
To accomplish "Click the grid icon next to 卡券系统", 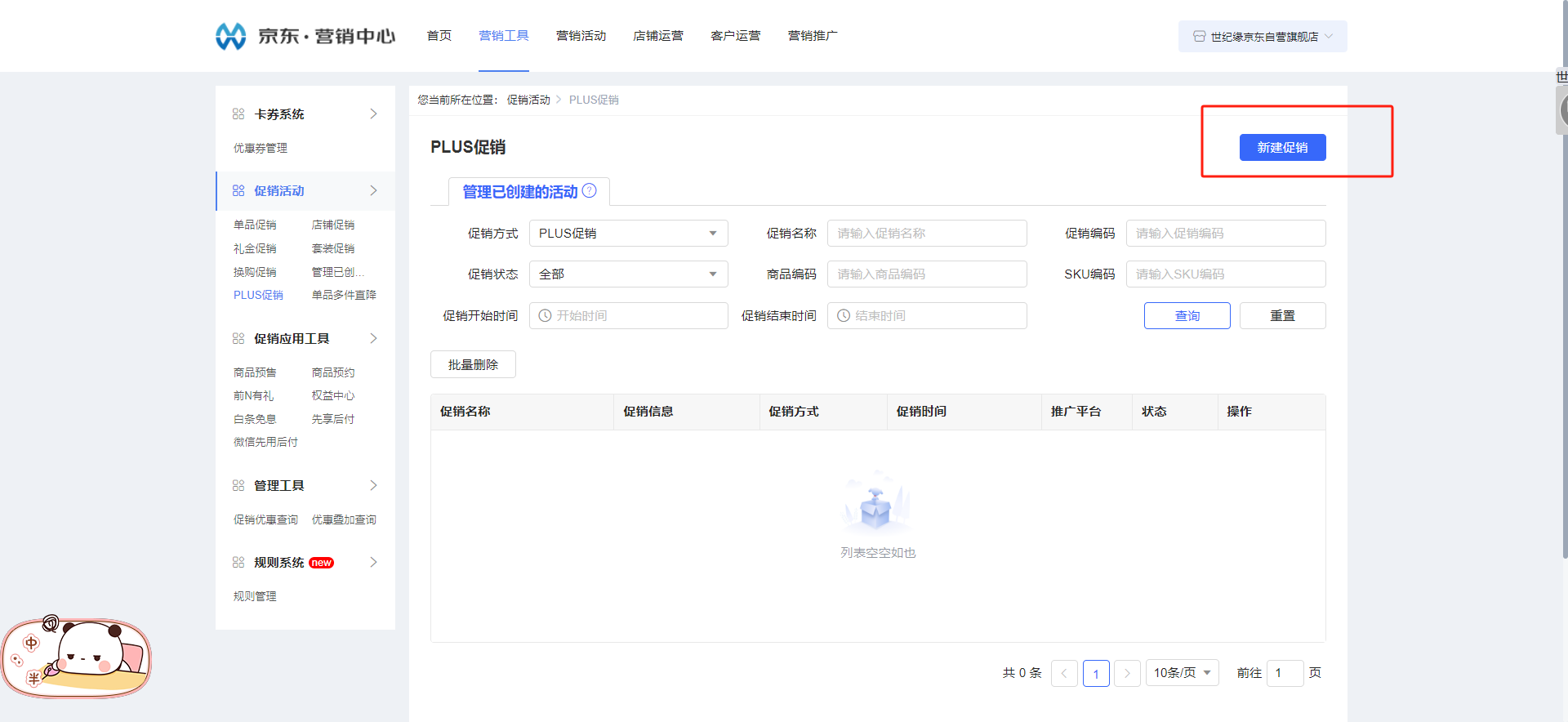I will 238,114.
